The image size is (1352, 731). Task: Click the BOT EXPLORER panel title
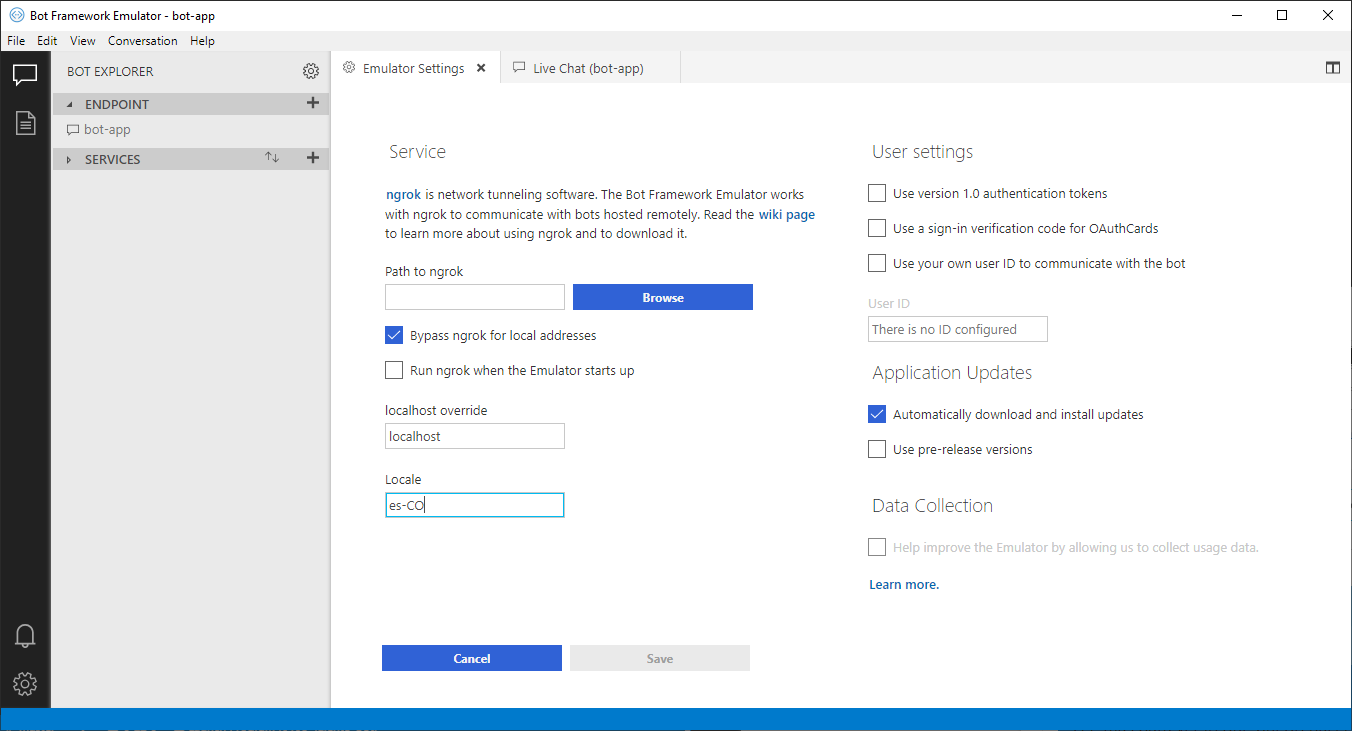[110, 72]
